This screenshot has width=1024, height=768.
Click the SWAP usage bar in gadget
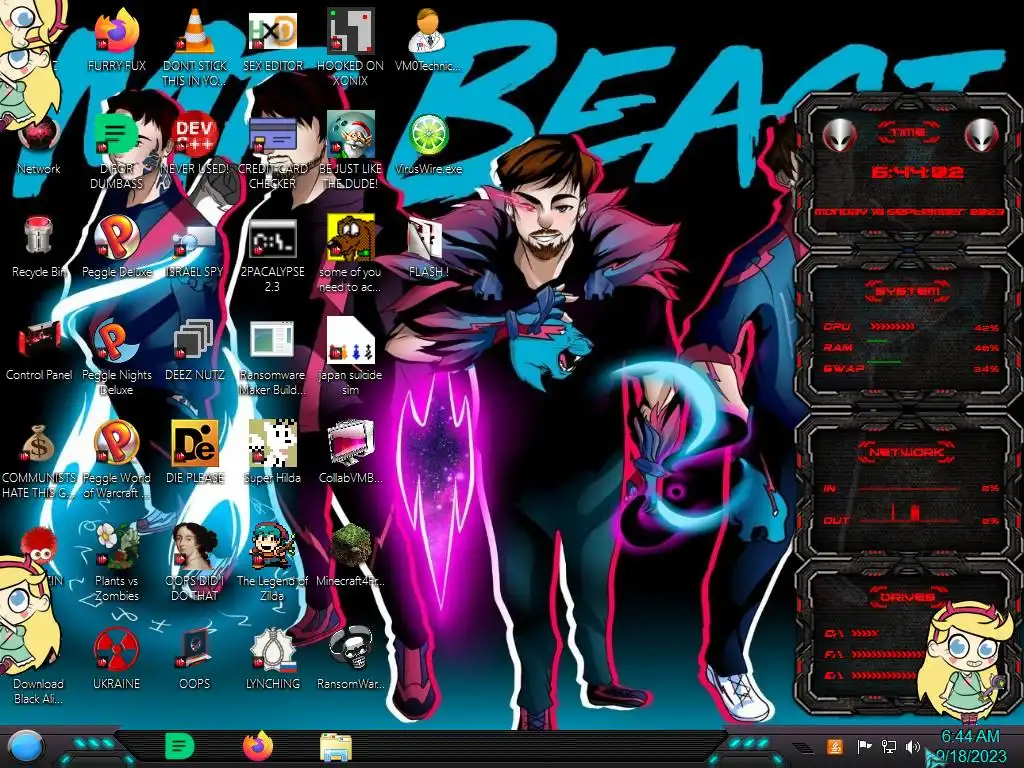pyautogui.click(x=884, y=362)
